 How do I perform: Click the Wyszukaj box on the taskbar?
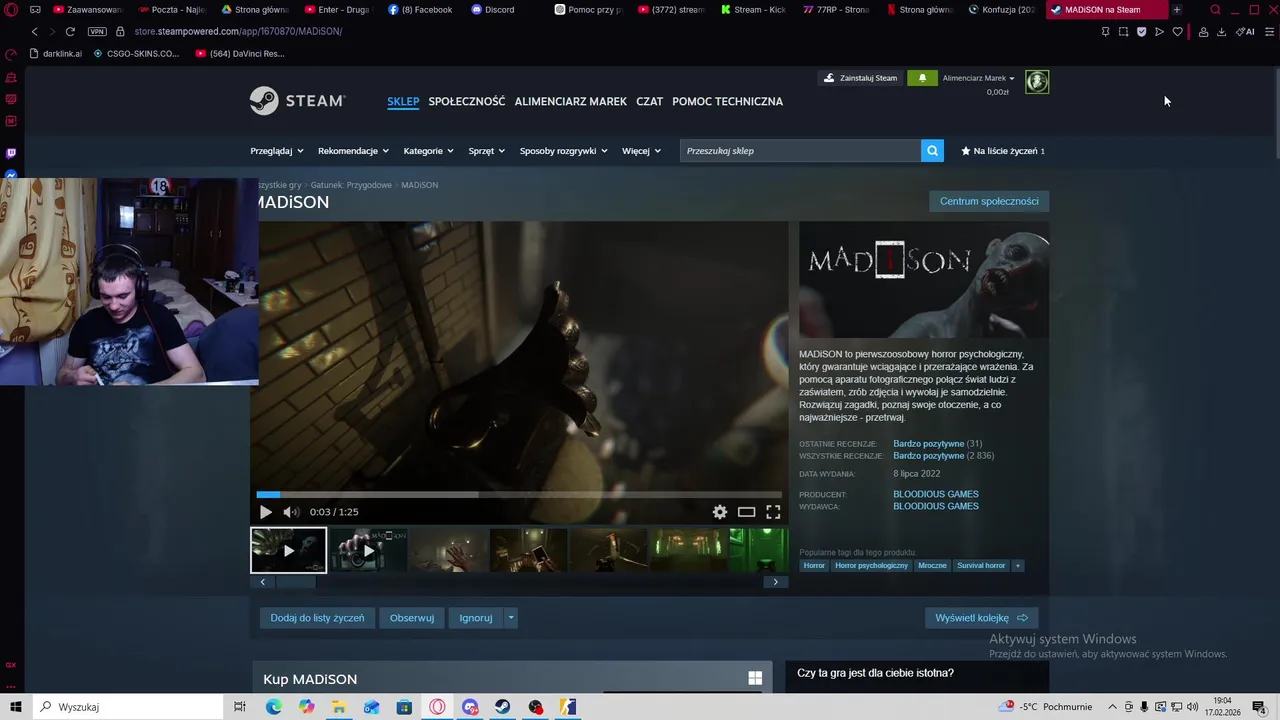130,707
